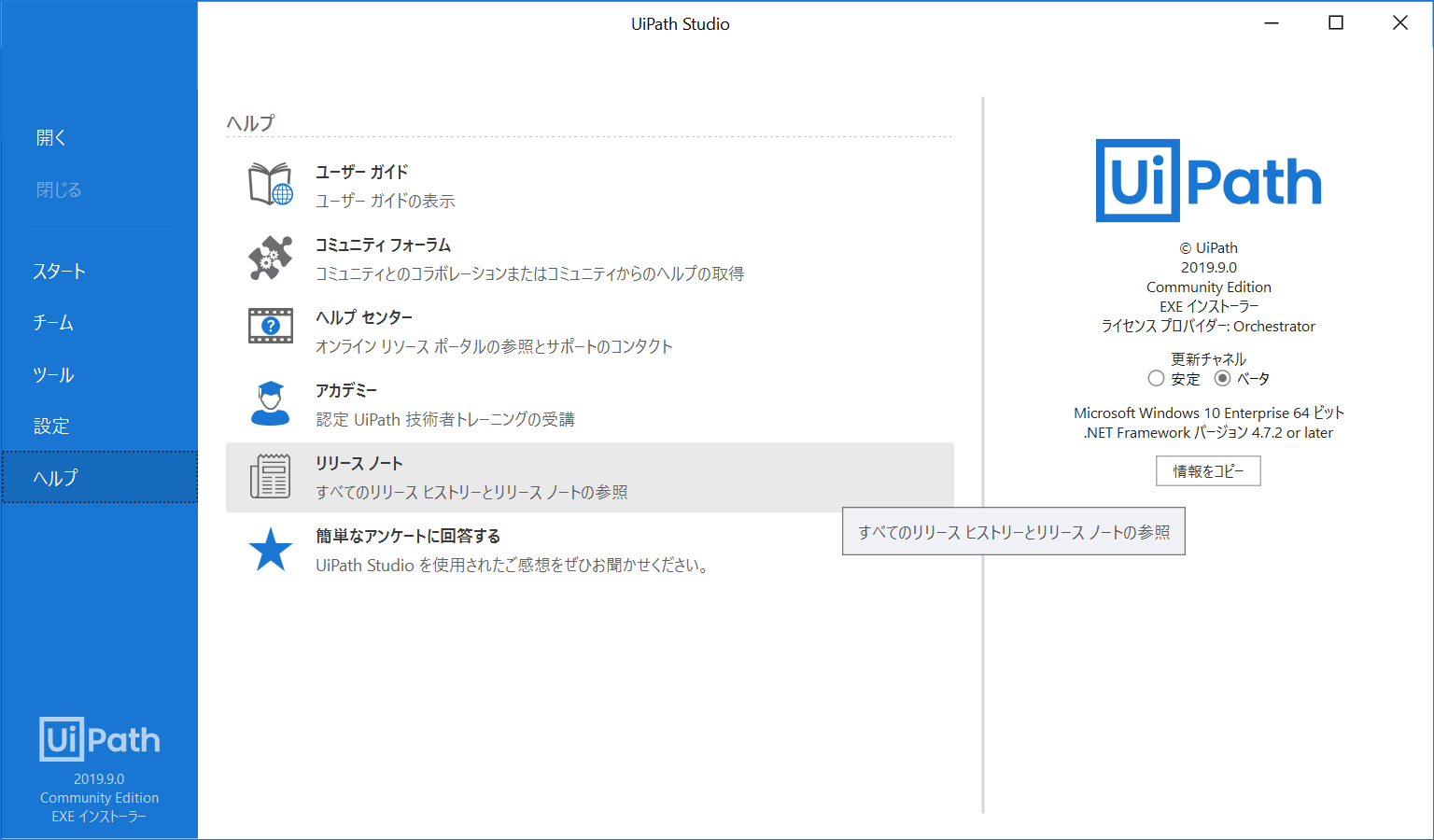Open the ツール section
This screenshot has height=840, width=1434.
[x=52, y=374]
